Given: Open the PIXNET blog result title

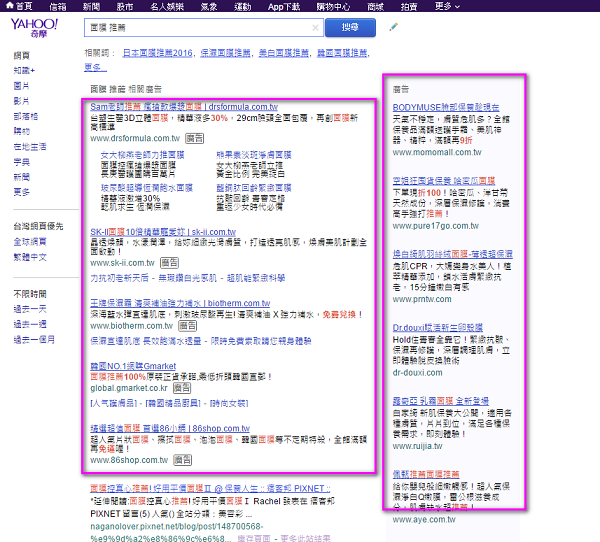Looking at the screenshot, I should (210, 489).
